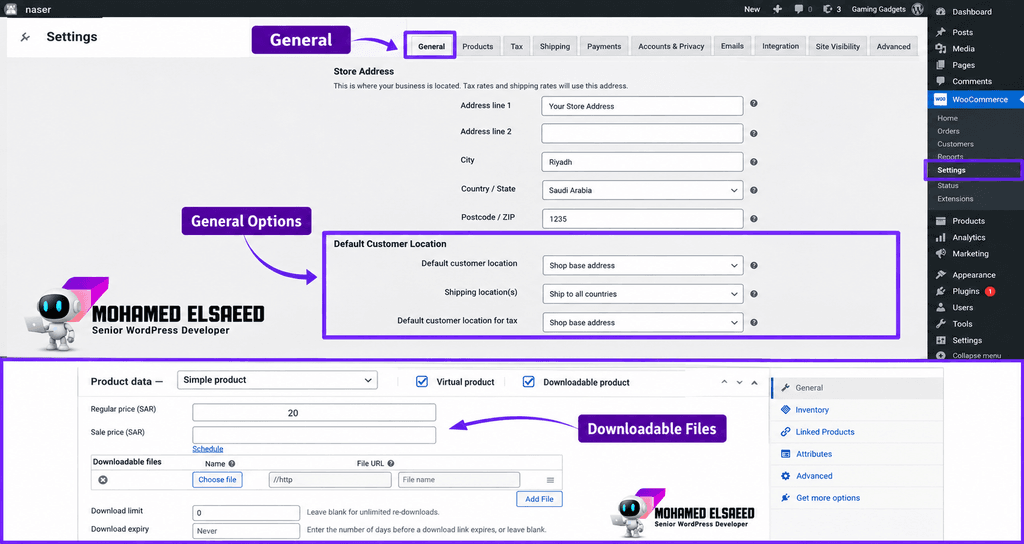Open the Advanced settings tab
Screen dimensions: 1024x544
(x=893, y=46)
